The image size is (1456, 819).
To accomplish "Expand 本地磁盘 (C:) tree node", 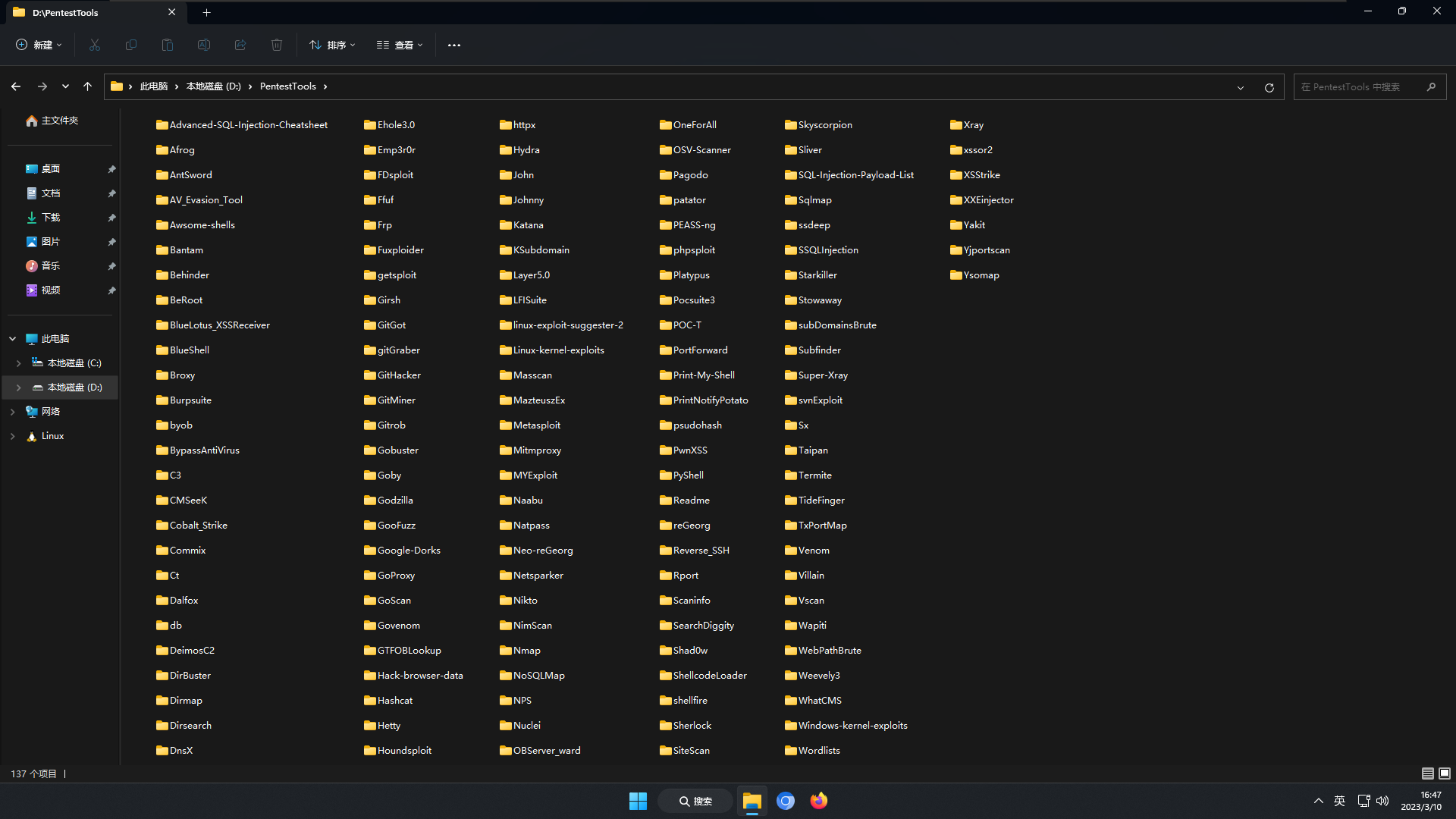I will [x=18, y=363].
